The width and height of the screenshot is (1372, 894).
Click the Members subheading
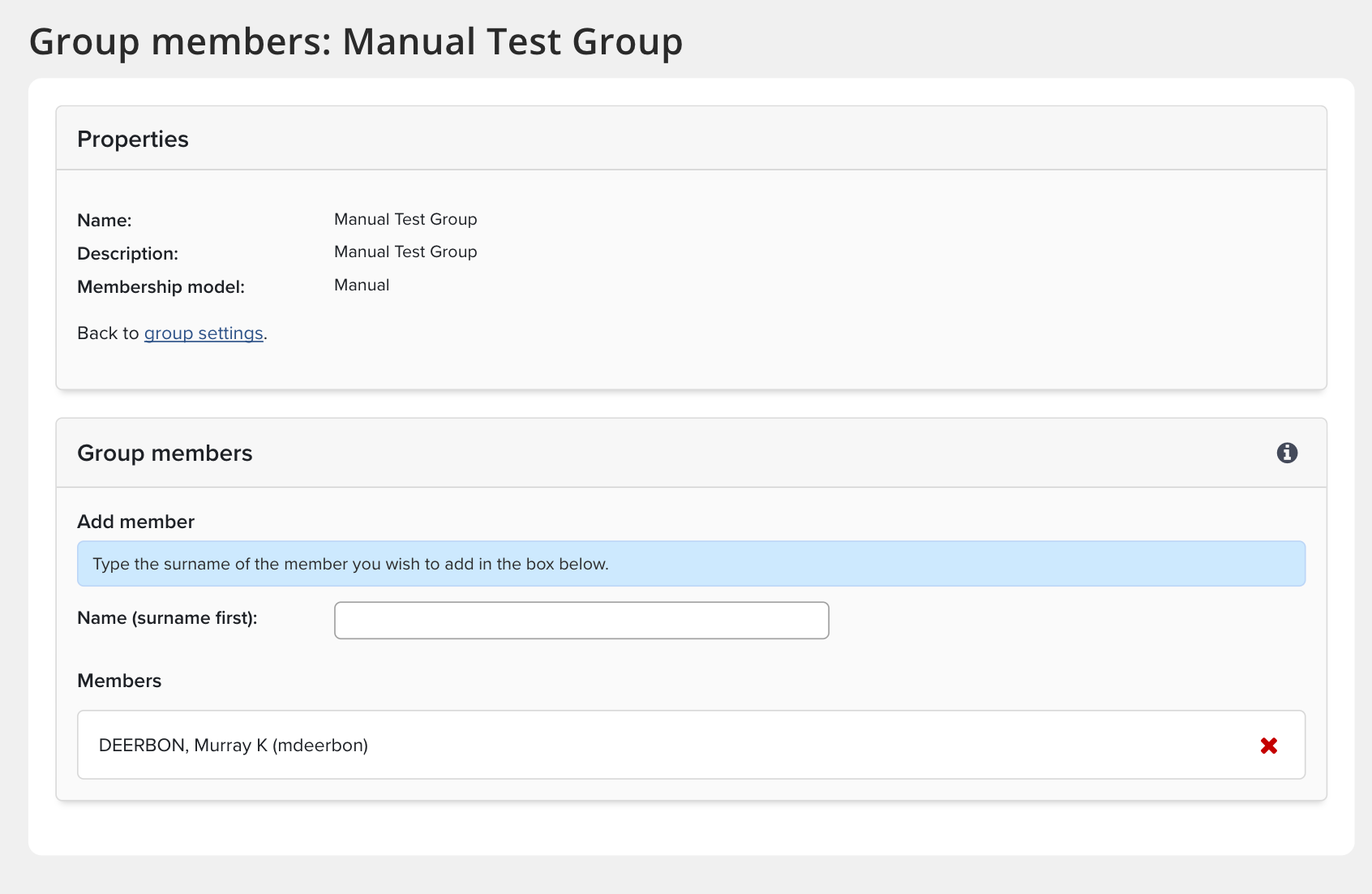[x=119, y=681]
